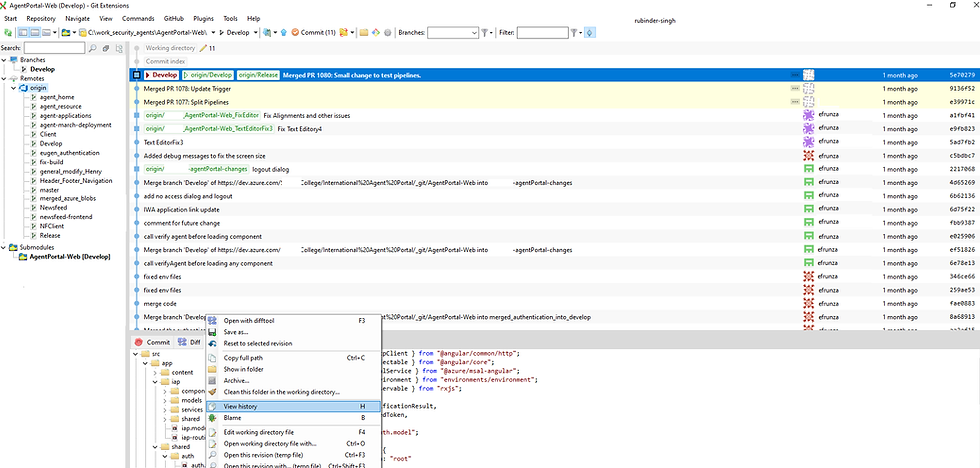Open the repository path dropdown arrow
Screen dimensions: 980x468
pyautogui.click(x=213, y=32)
